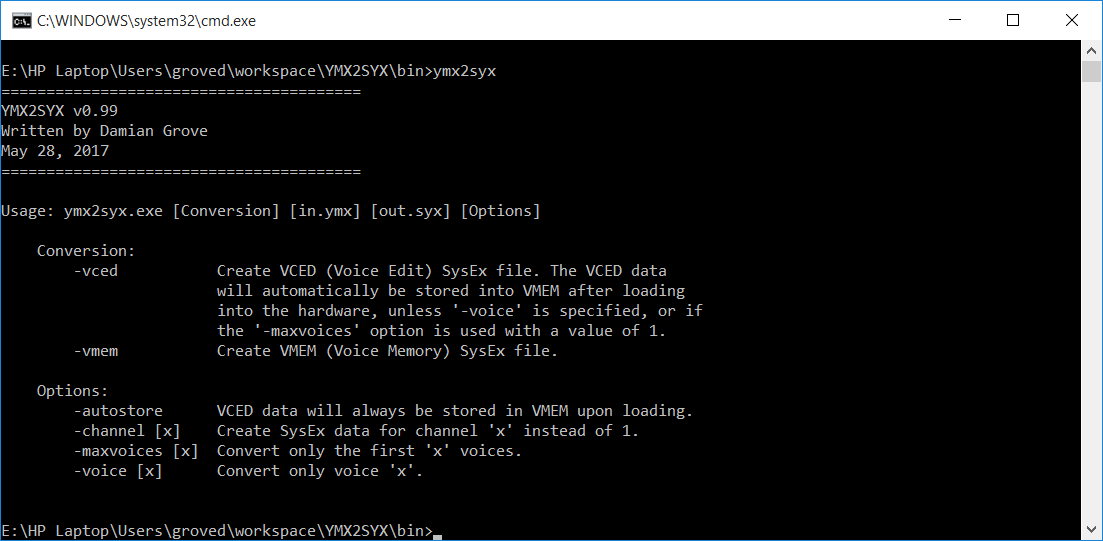Click the 'Conversion:' section heading
The image size is (1103, 541).
click(x=86, y=251)
